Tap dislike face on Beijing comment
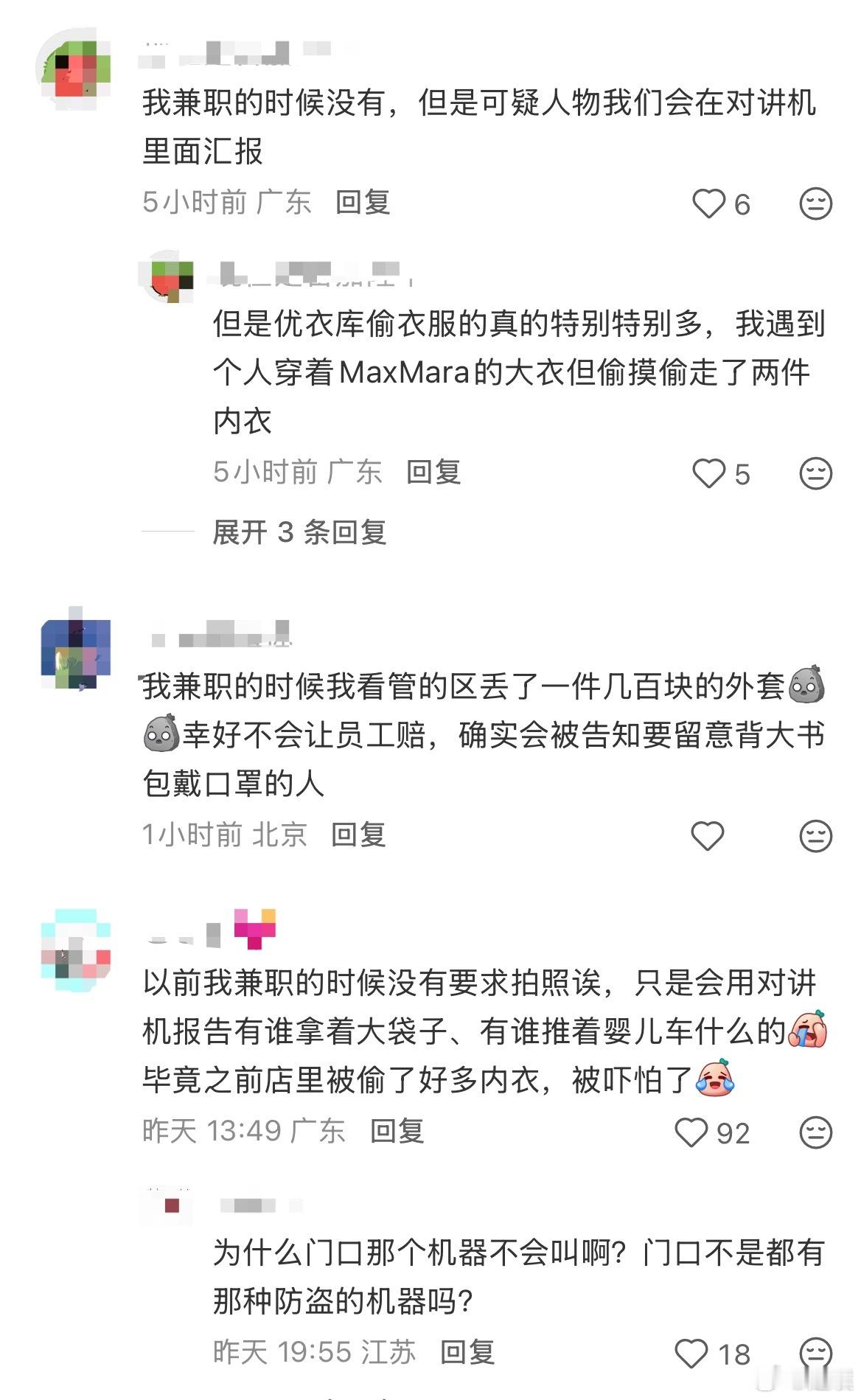This screenshot has height=1400, width=861. (x=815, y=835)
